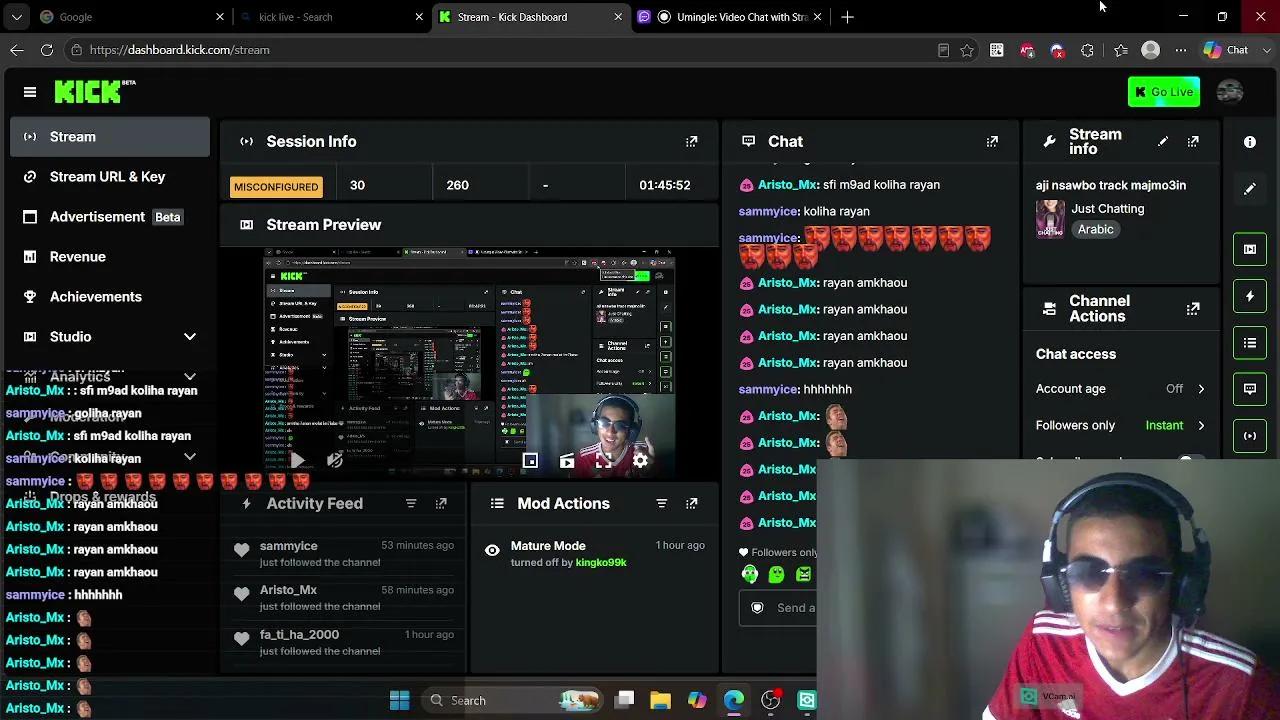
Task: Reload the dashboard page
Action: click(x=47, y=50)
